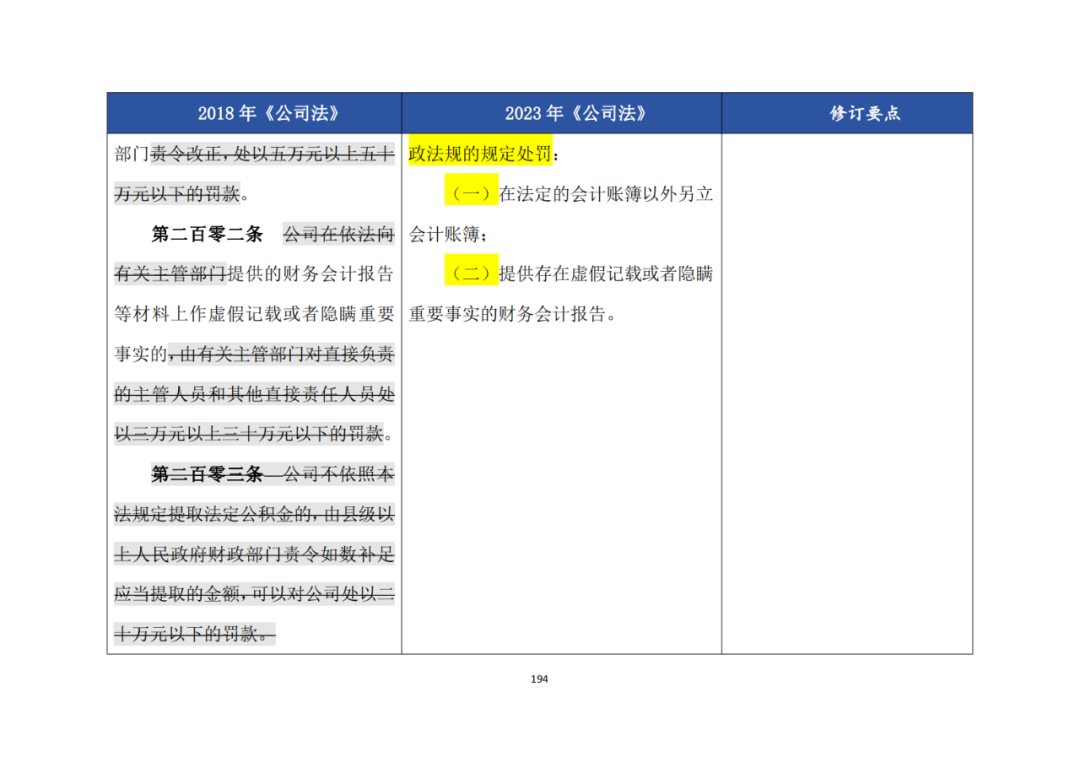This screenshot has height=763, width=1080.
Task: Click the text '提供的财务会计报告'
Action: 311,273
